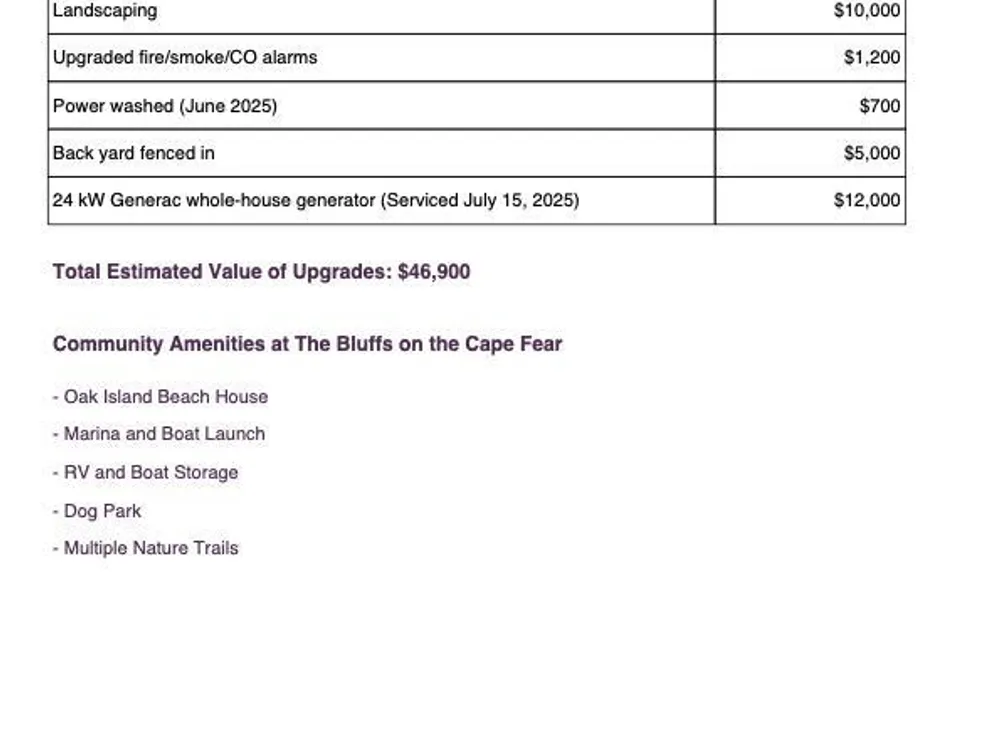Select the $10,000 landscaping amount
The height and width of the screenshot is (750, 1000).
click(x=867, y=10)
